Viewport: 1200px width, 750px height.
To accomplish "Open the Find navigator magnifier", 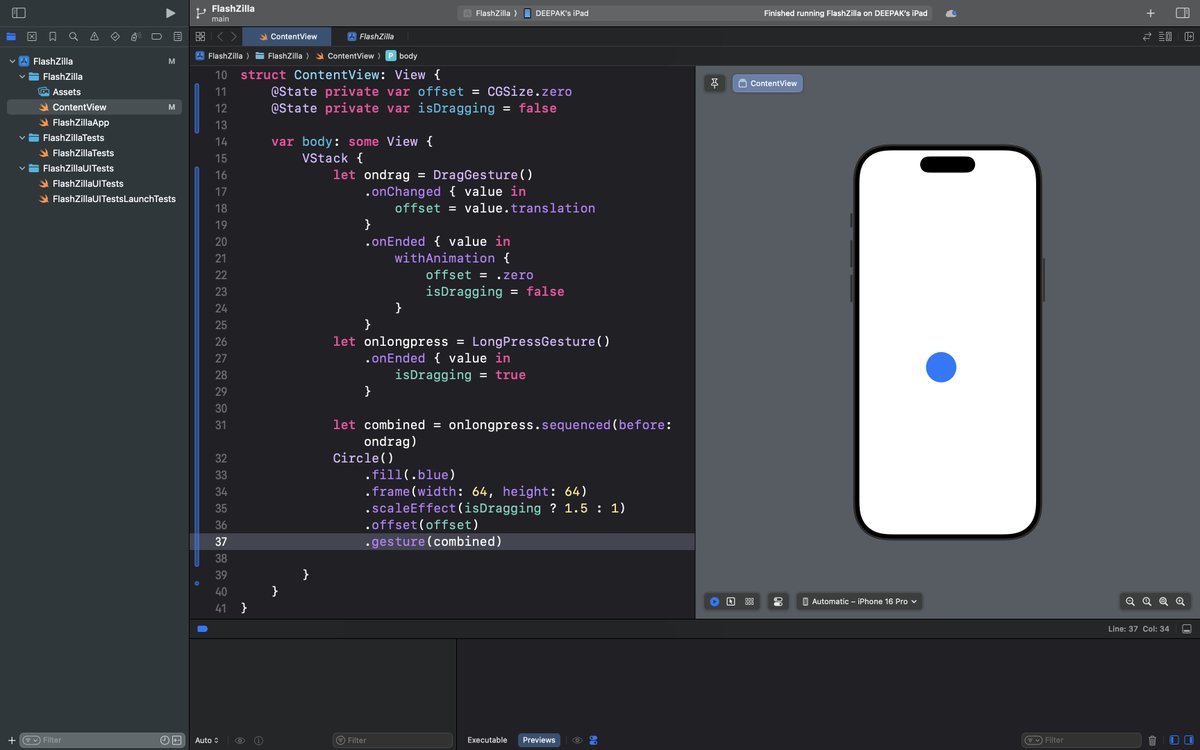I will click(73, 36).
